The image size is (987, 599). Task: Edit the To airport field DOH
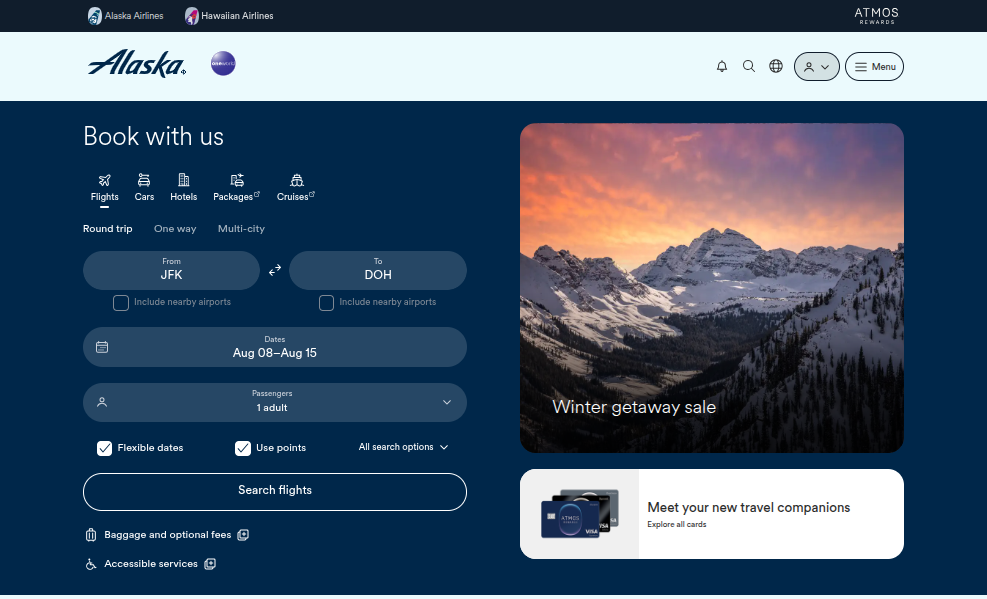coord(378,271)
